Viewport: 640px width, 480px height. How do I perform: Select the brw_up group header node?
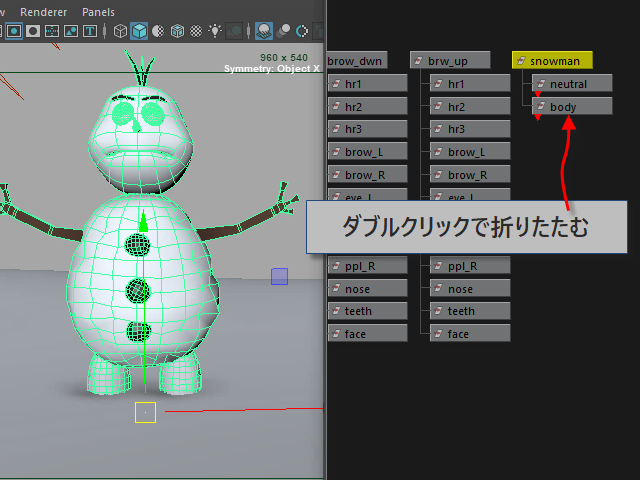[448, 61]
